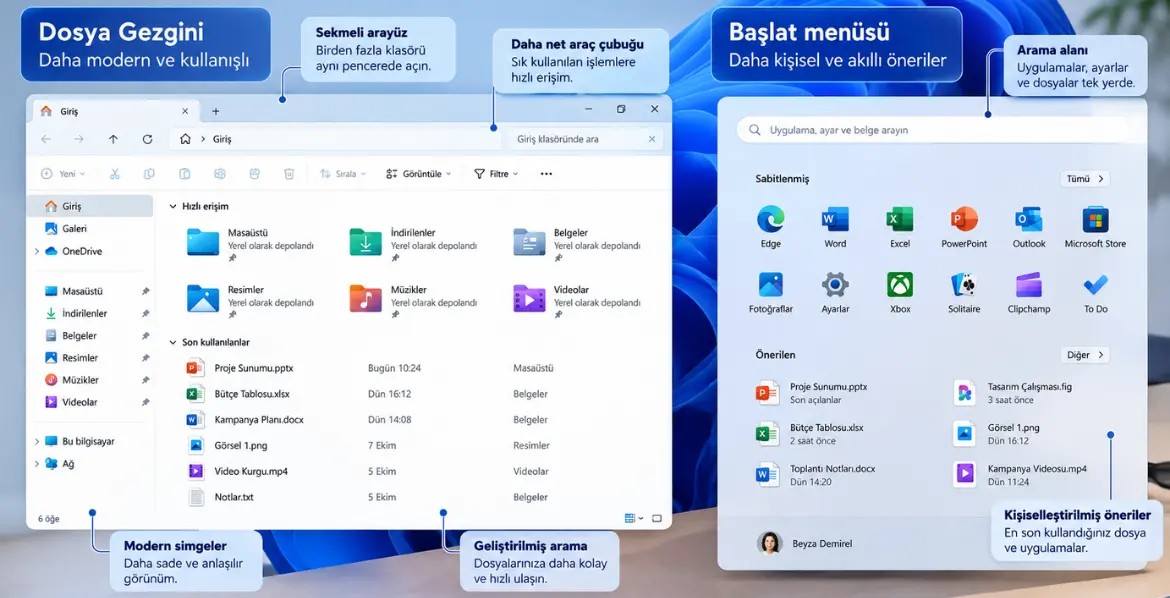Screen dimensions: 1170x598
Task: Open the Masaüstü folder in Hızlı erişim
Action: (250, 242)
